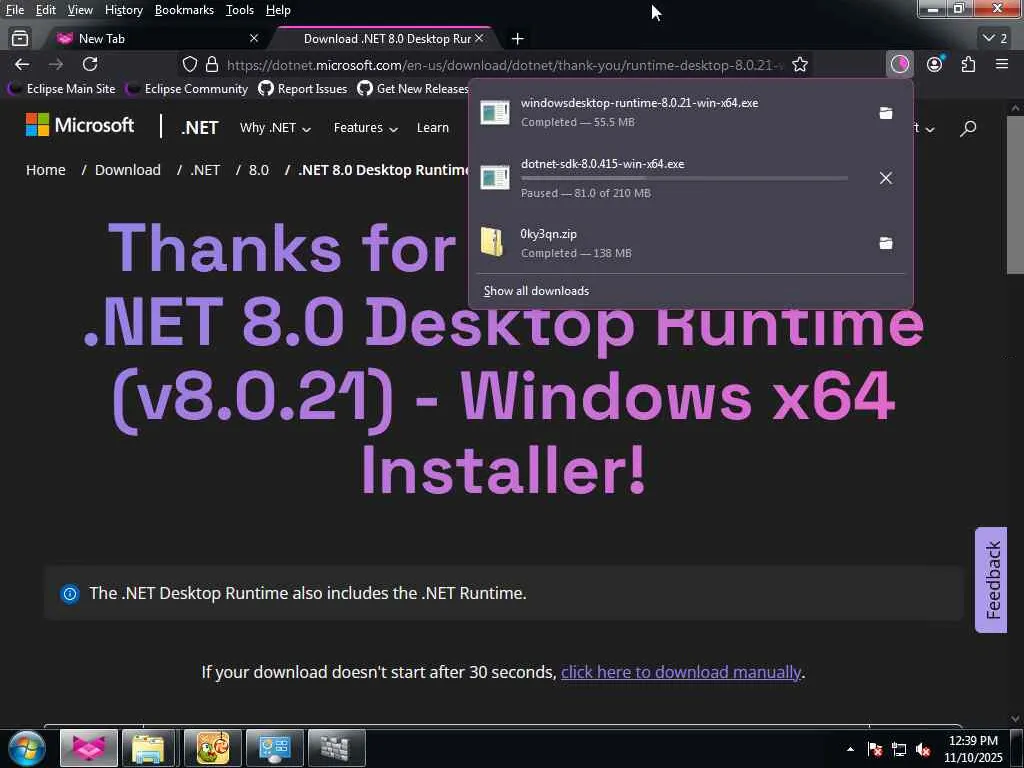
Task: Open the Eclipse Main Site bookmark
Action: pos(61,89)
